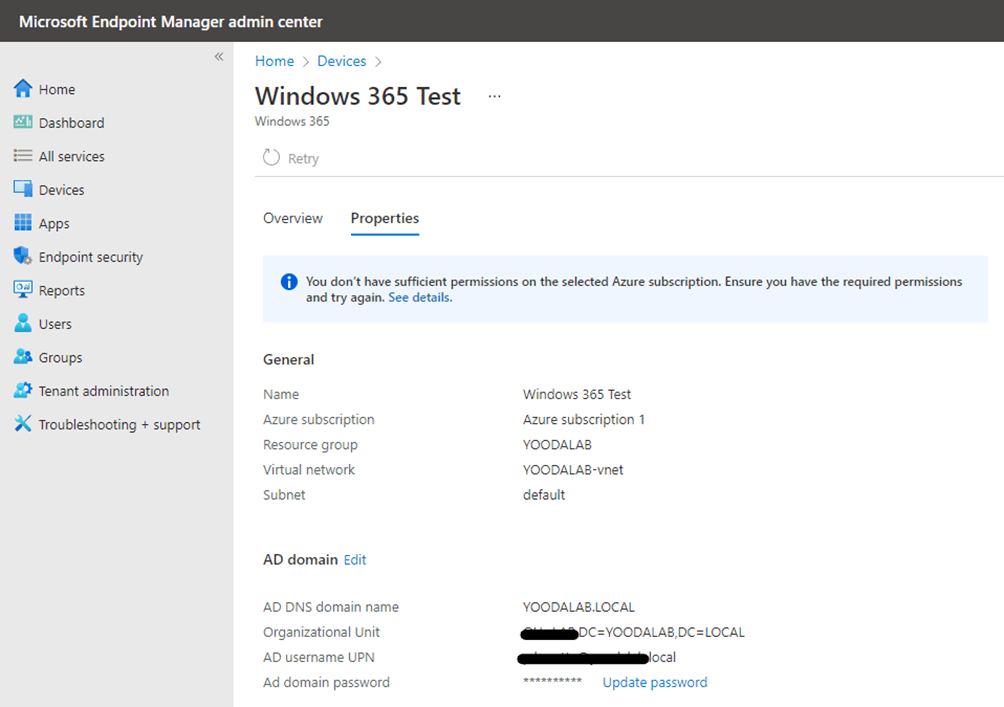Select the Properties tab
Viewport: 1004px width, 707px height.
coord(385,218)
